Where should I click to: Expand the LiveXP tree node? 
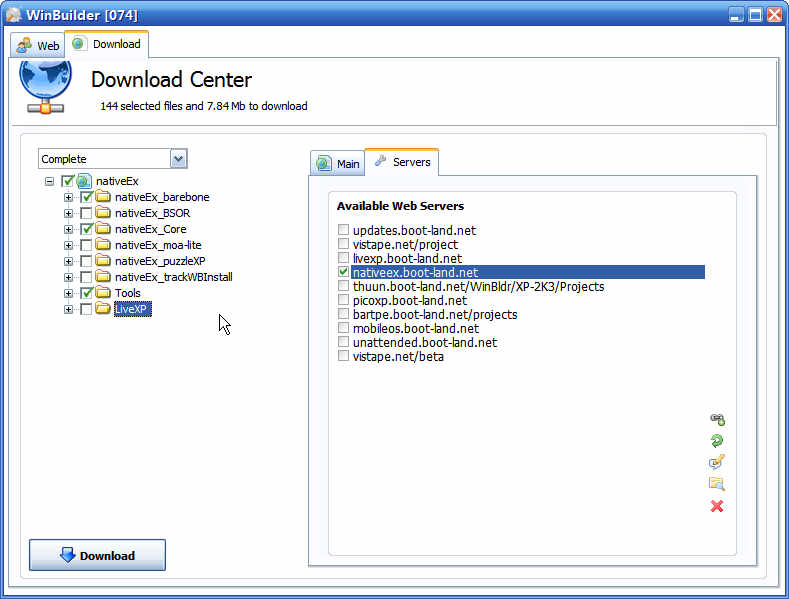coord(68,310)
